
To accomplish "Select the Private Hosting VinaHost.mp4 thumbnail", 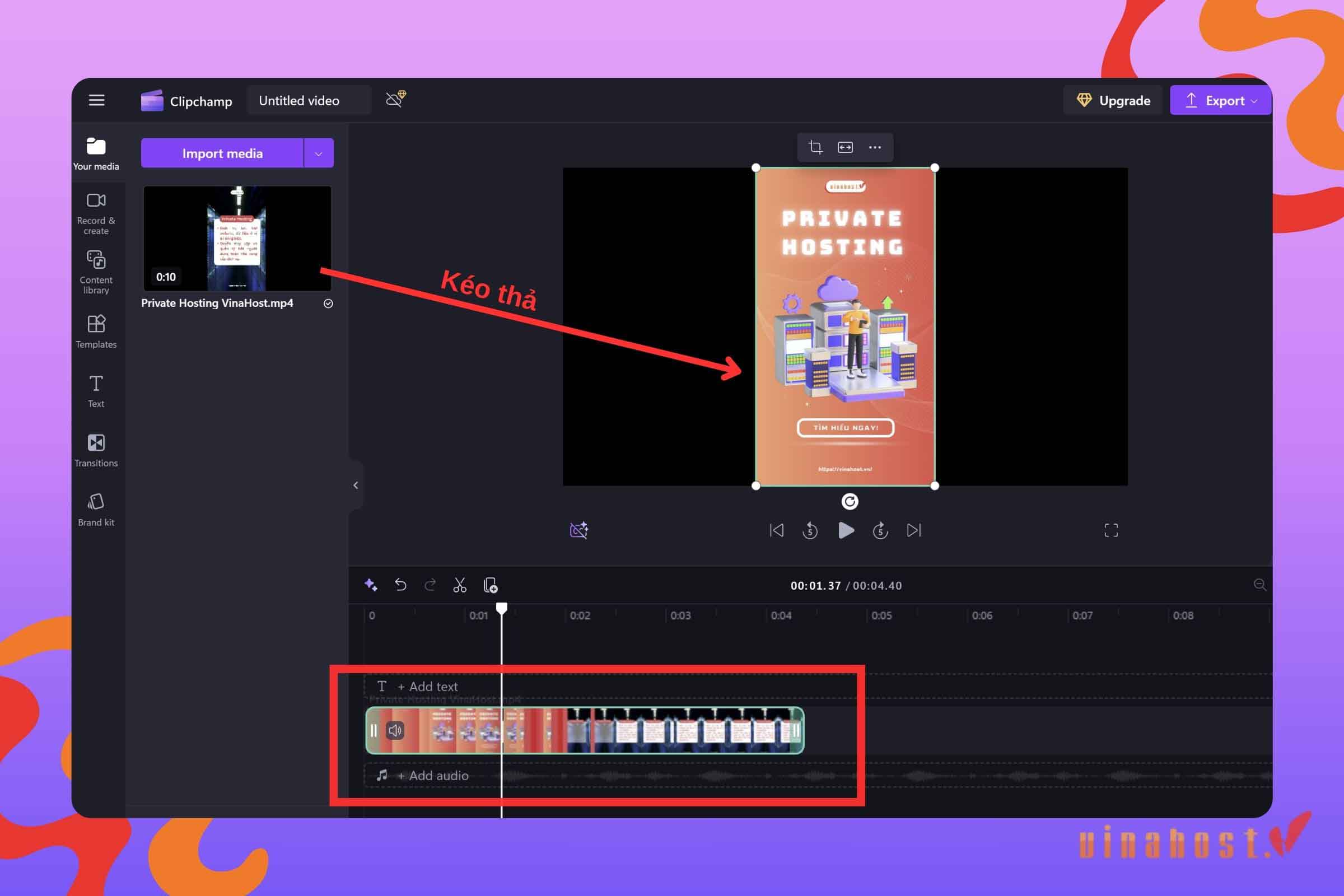I will [237, 239].
